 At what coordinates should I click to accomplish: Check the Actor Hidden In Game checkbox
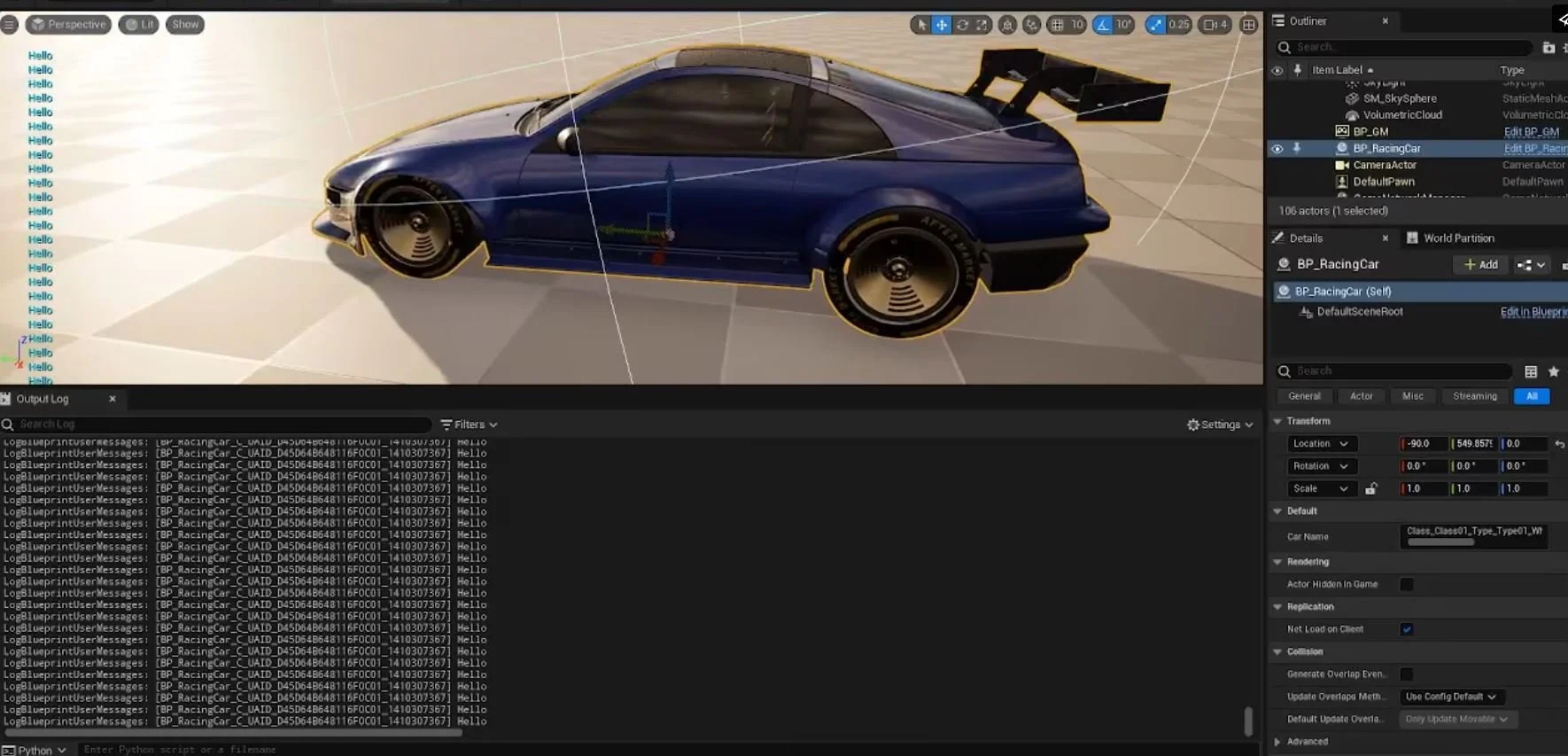pos(1407,584)
